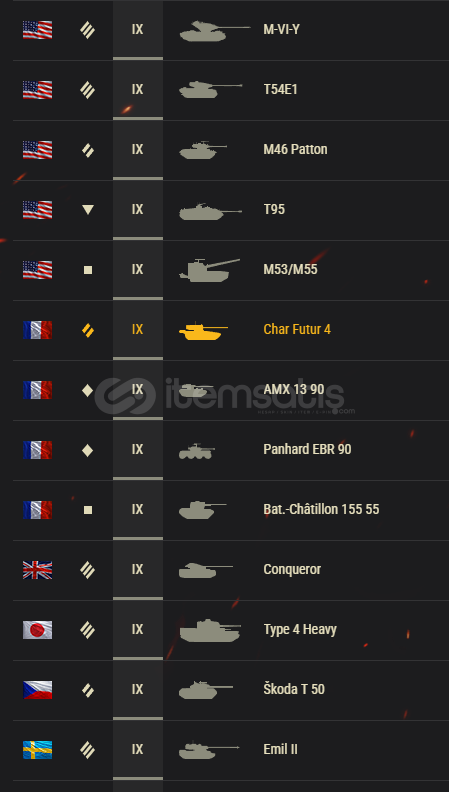
Task: Click the Czech flag beside Škoda T 50
Action: point(37,690)
